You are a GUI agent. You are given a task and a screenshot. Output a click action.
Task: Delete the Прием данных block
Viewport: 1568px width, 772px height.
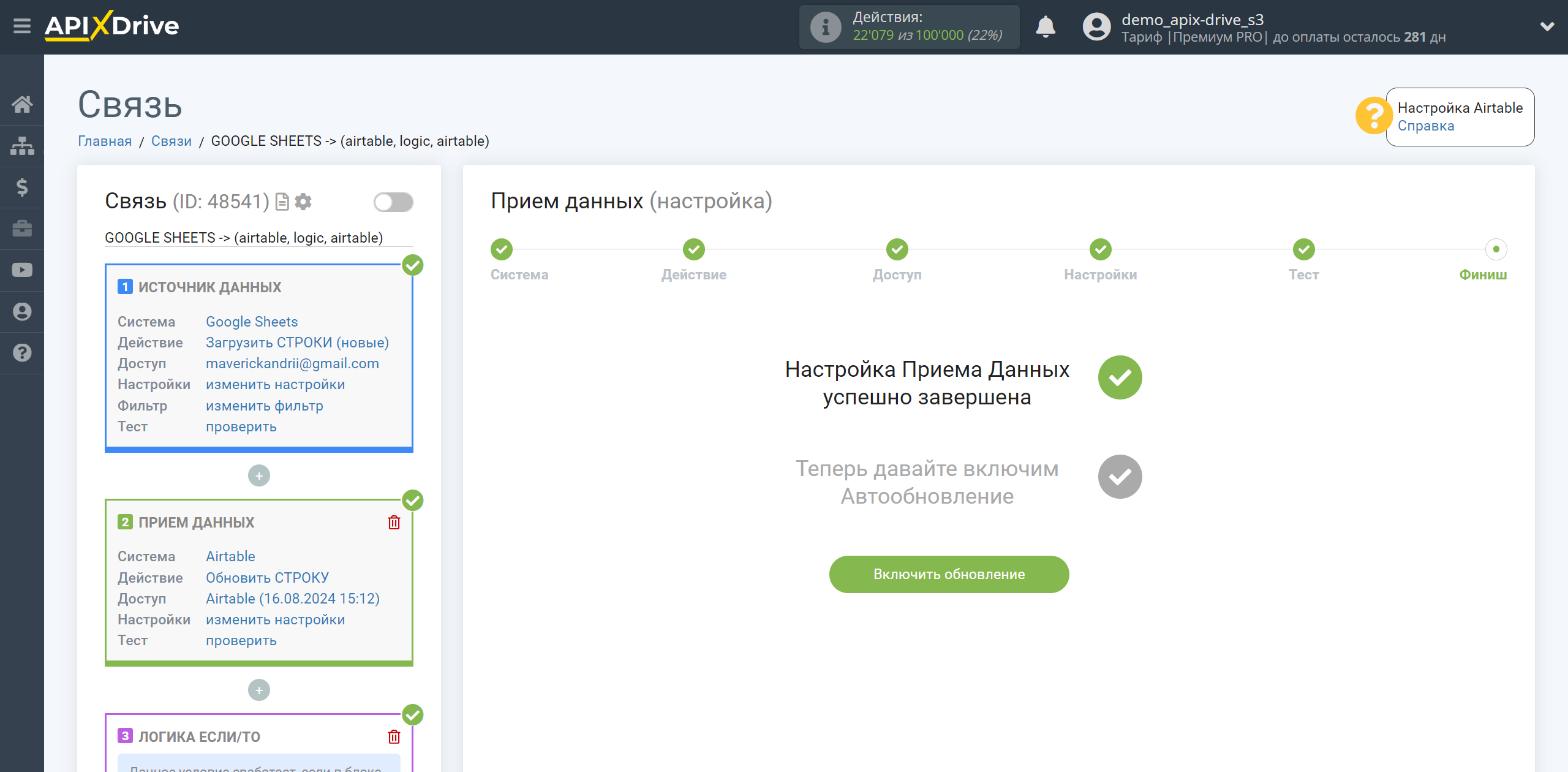(394, 522)
